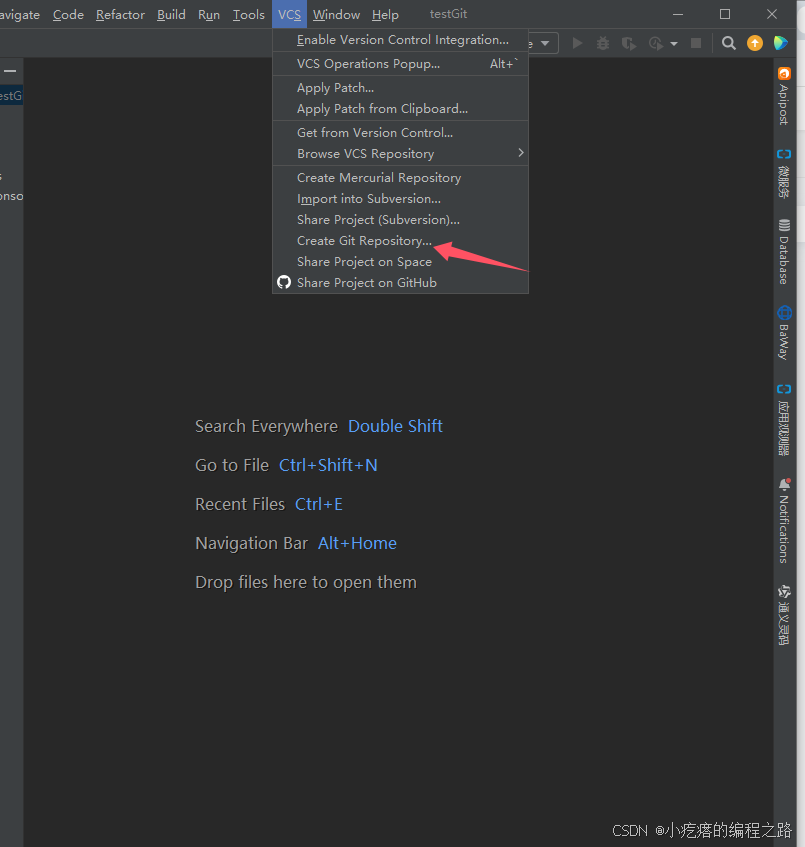Open the Database tool window
The height and width of the screenshot is (847, 805).
click(784, 252)
